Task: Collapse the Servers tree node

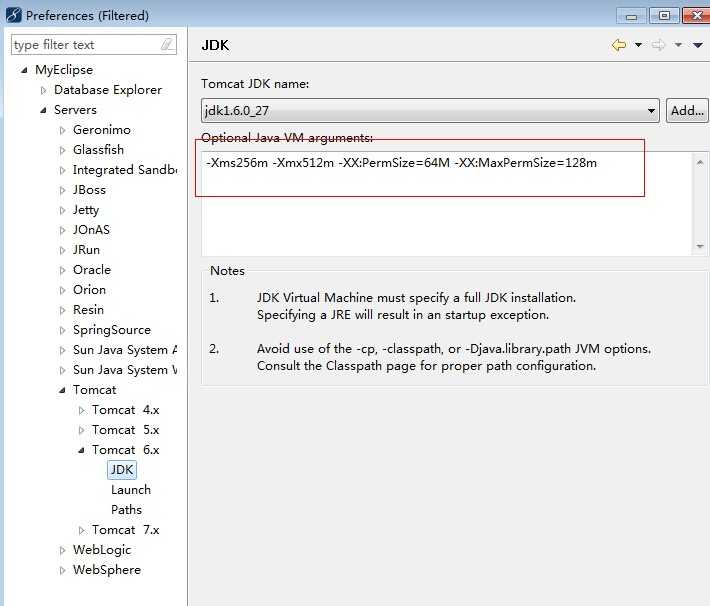Action: pos(43,110)
